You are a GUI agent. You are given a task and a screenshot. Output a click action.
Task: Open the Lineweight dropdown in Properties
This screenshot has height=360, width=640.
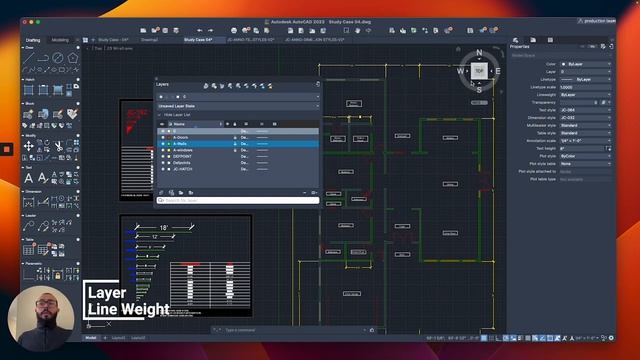[585, 95]
